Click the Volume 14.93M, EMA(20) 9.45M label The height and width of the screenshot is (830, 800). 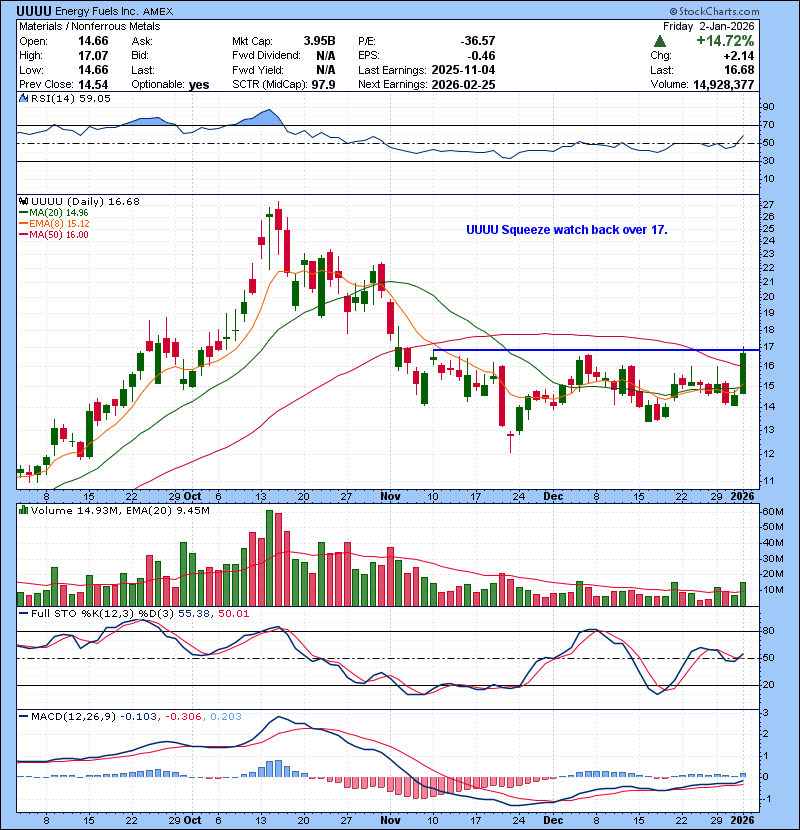120,510
